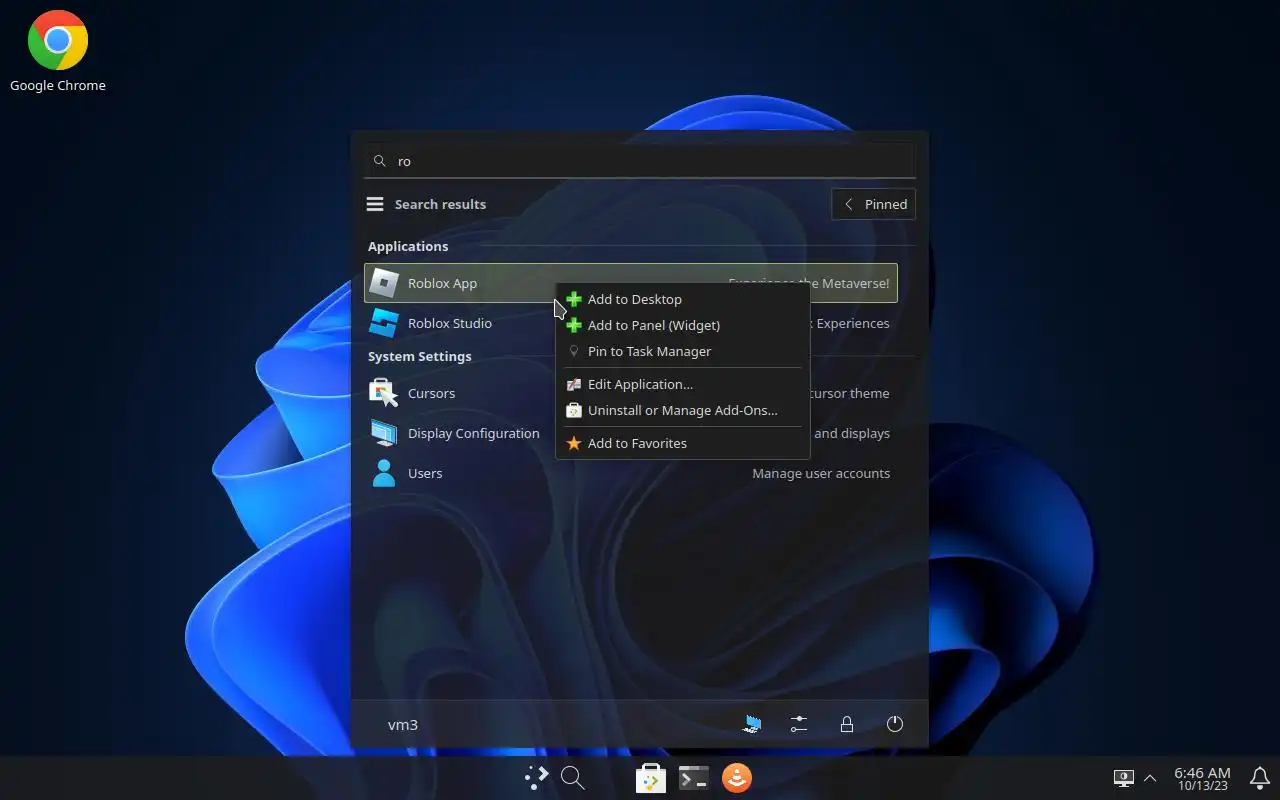Click the "Users" result label

point(425,473)
